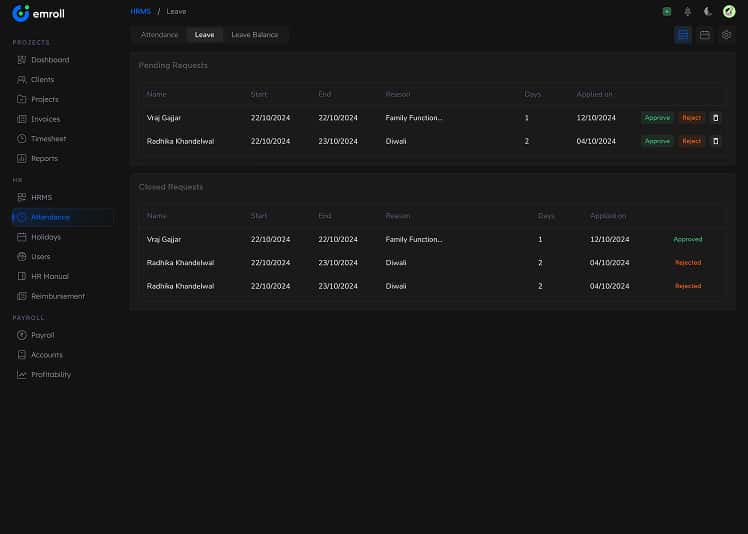The width and height of the screenshot is (748, 534).
Task: Delete Radhika Khandelwal's pending leave request
Action: [x=715, y=141]
